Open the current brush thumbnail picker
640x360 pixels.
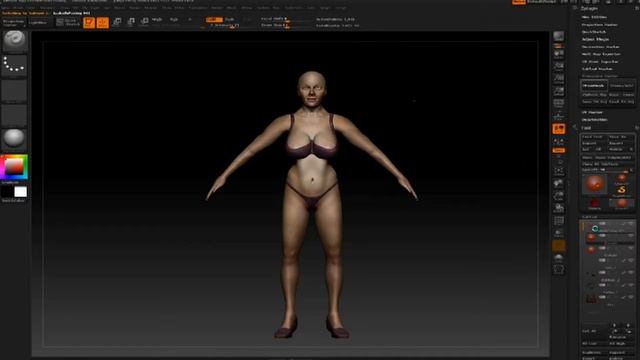click(x=15, y=40)
